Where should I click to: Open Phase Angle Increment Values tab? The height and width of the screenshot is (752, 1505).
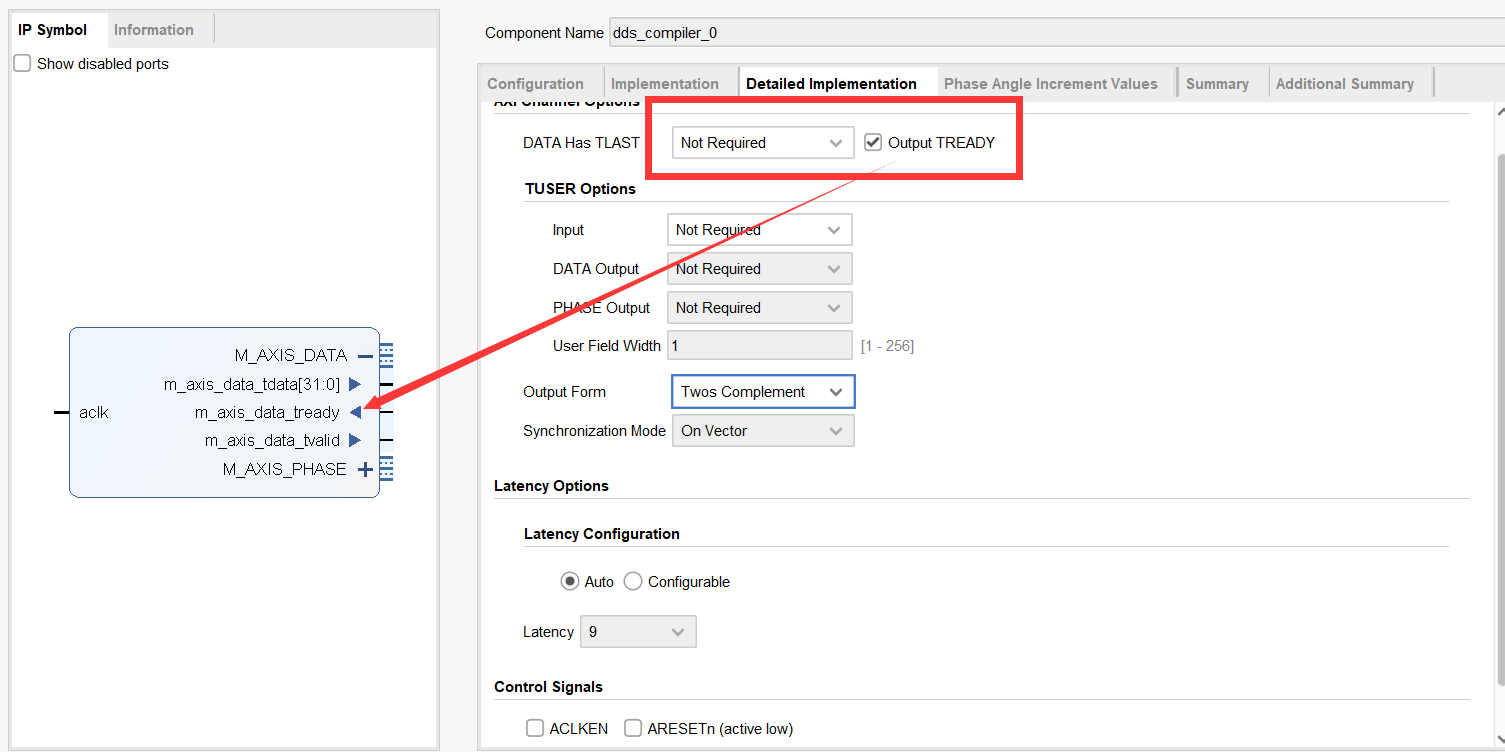click(x=1050, y=84)
